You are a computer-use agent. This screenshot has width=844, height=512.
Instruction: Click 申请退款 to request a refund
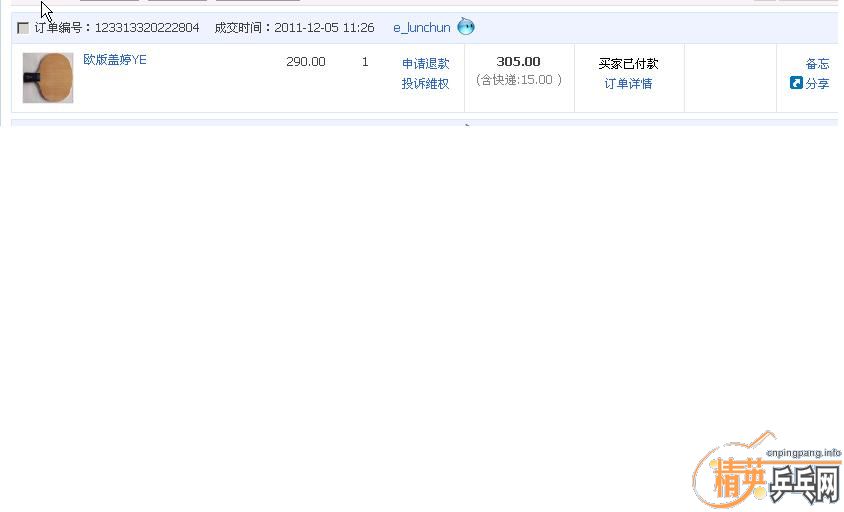(x=425, y=64)
